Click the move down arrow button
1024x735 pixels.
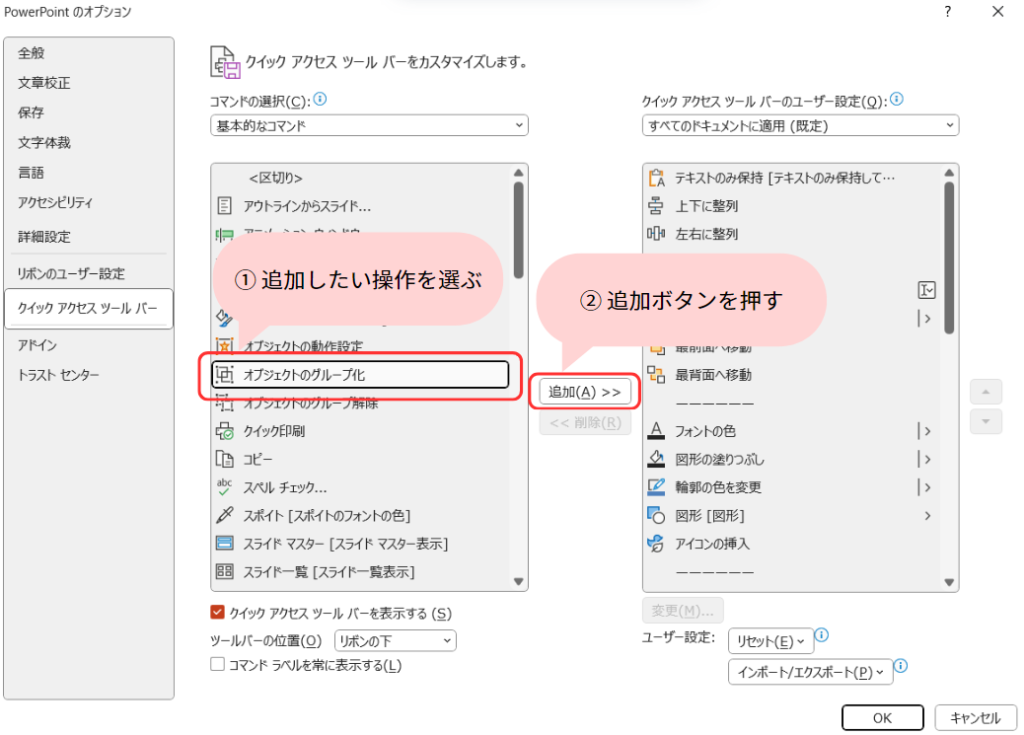point(985,421)
